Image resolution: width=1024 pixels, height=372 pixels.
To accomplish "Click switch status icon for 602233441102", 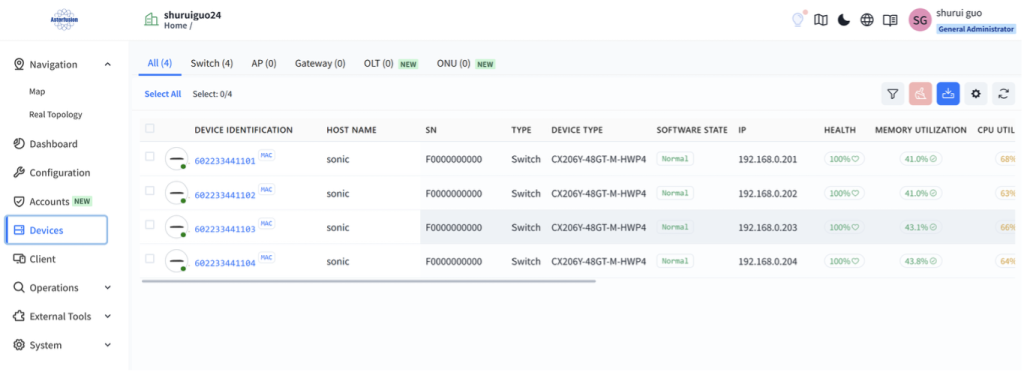I will (176, 193).
